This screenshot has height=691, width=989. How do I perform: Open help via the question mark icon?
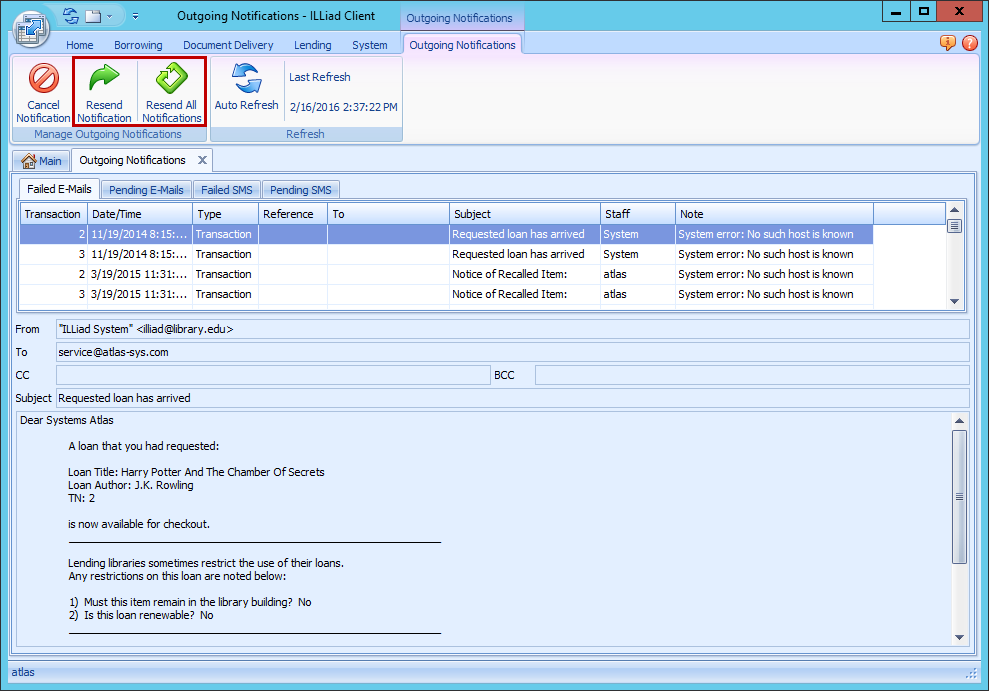point(970,43)
